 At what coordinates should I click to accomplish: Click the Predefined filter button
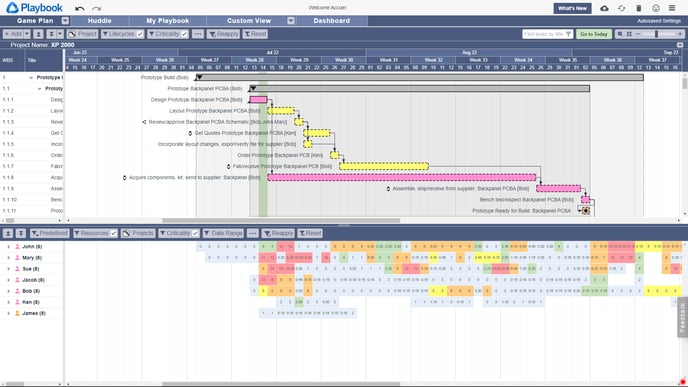click(x=50, y=233)
